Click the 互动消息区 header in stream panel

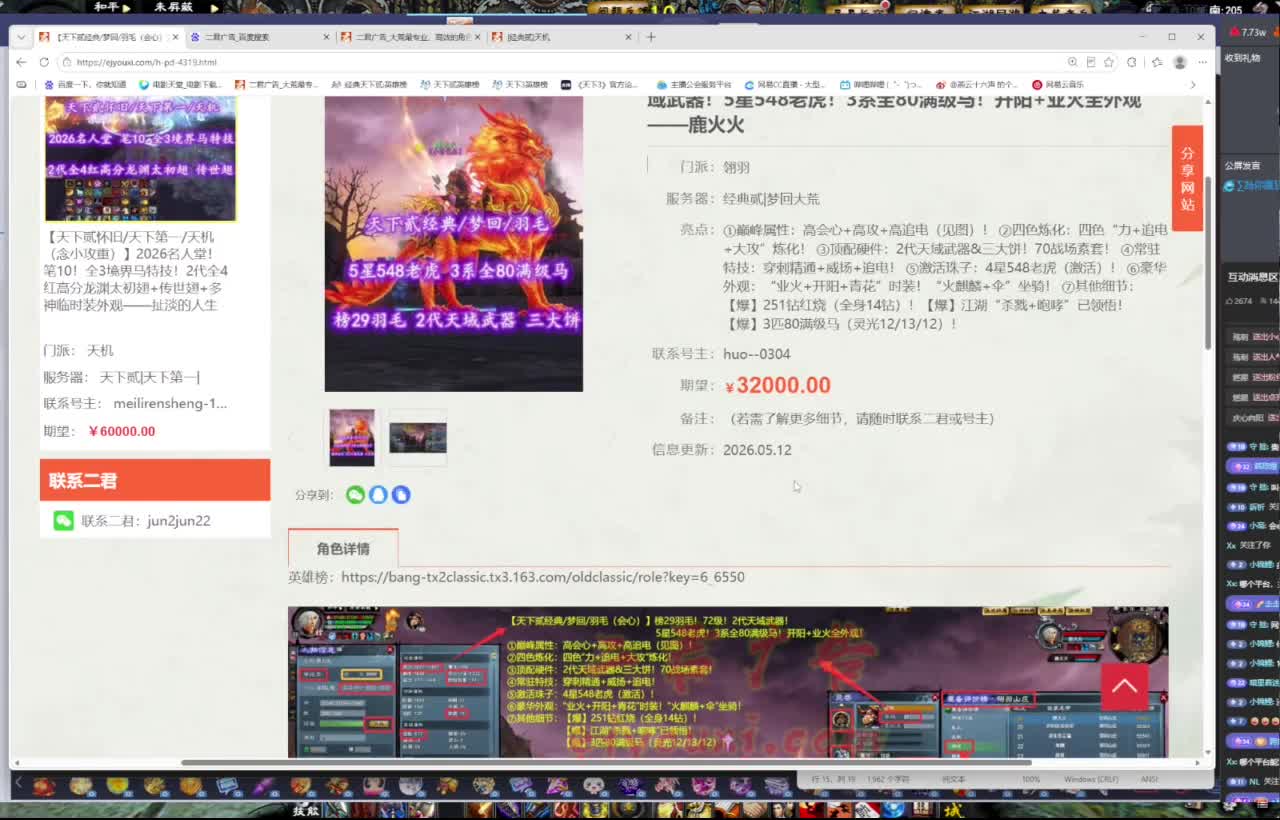pyautogui.click(x=1253, y=277)
